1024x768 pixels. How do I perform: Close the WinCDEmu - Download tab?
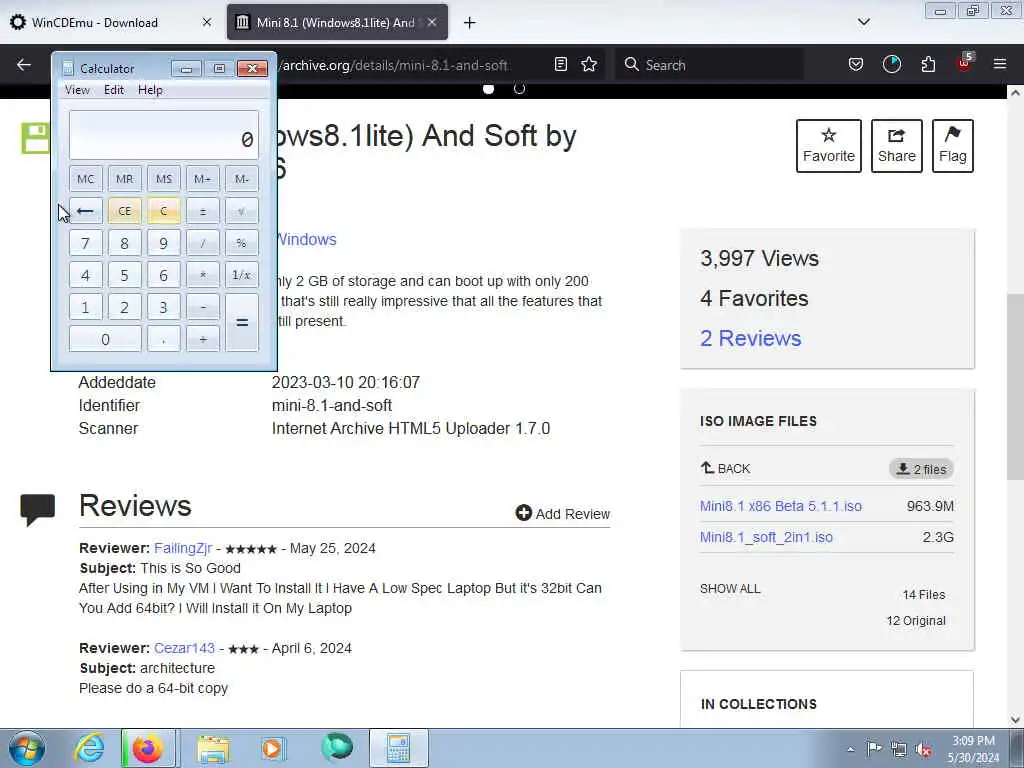pyautogui.click(x=206, y=22)
